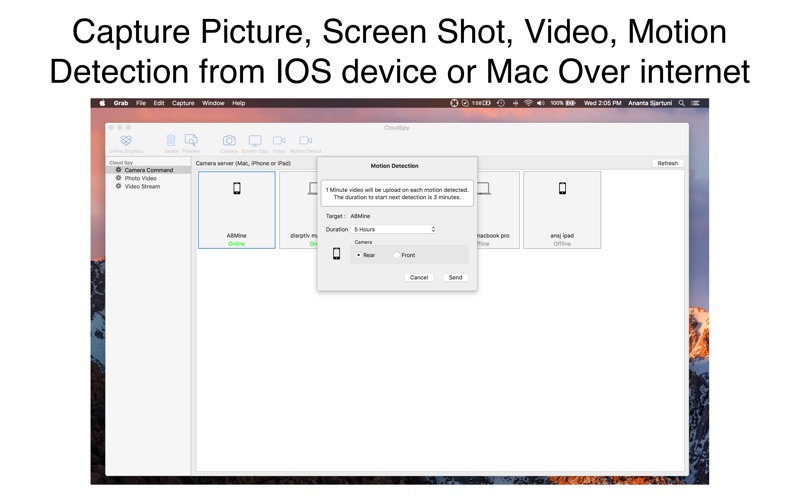Select Photo Video in sidebar
Image resolution: width=800 pixels, height=500 pixels.
(140, 178)
